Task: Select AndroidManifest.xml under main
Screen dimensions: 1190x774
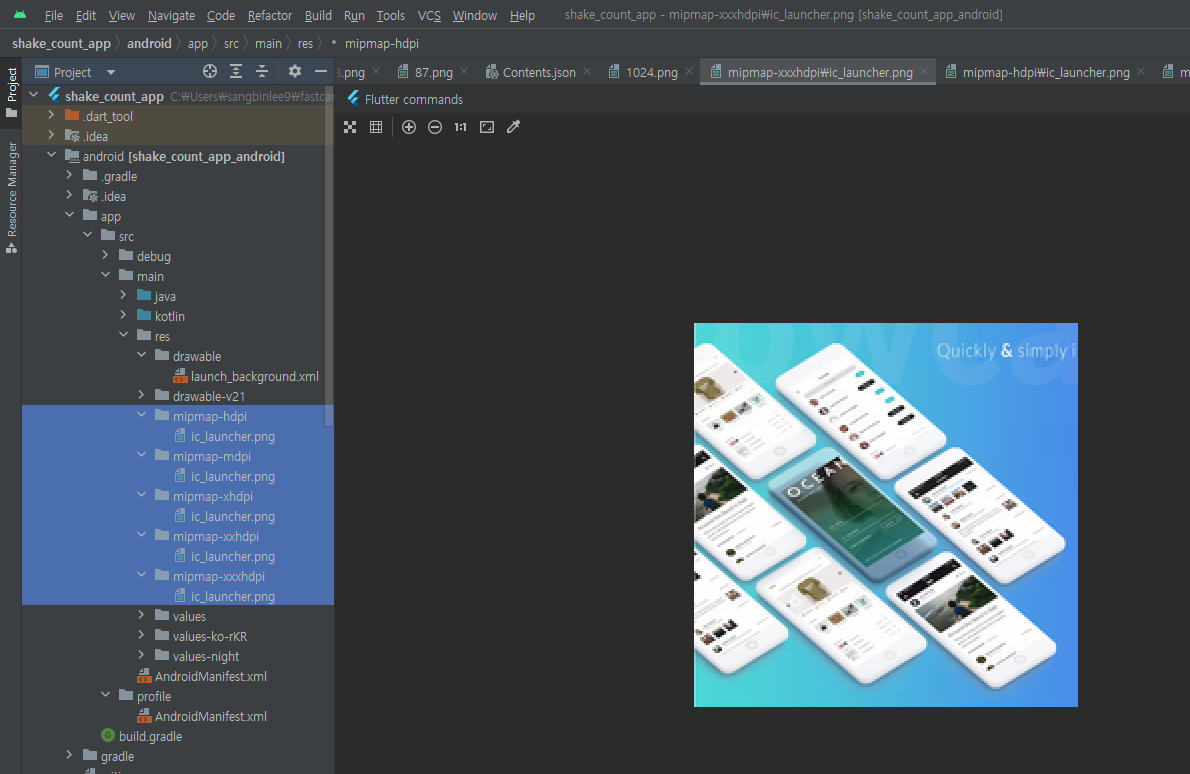Action: 202,676
